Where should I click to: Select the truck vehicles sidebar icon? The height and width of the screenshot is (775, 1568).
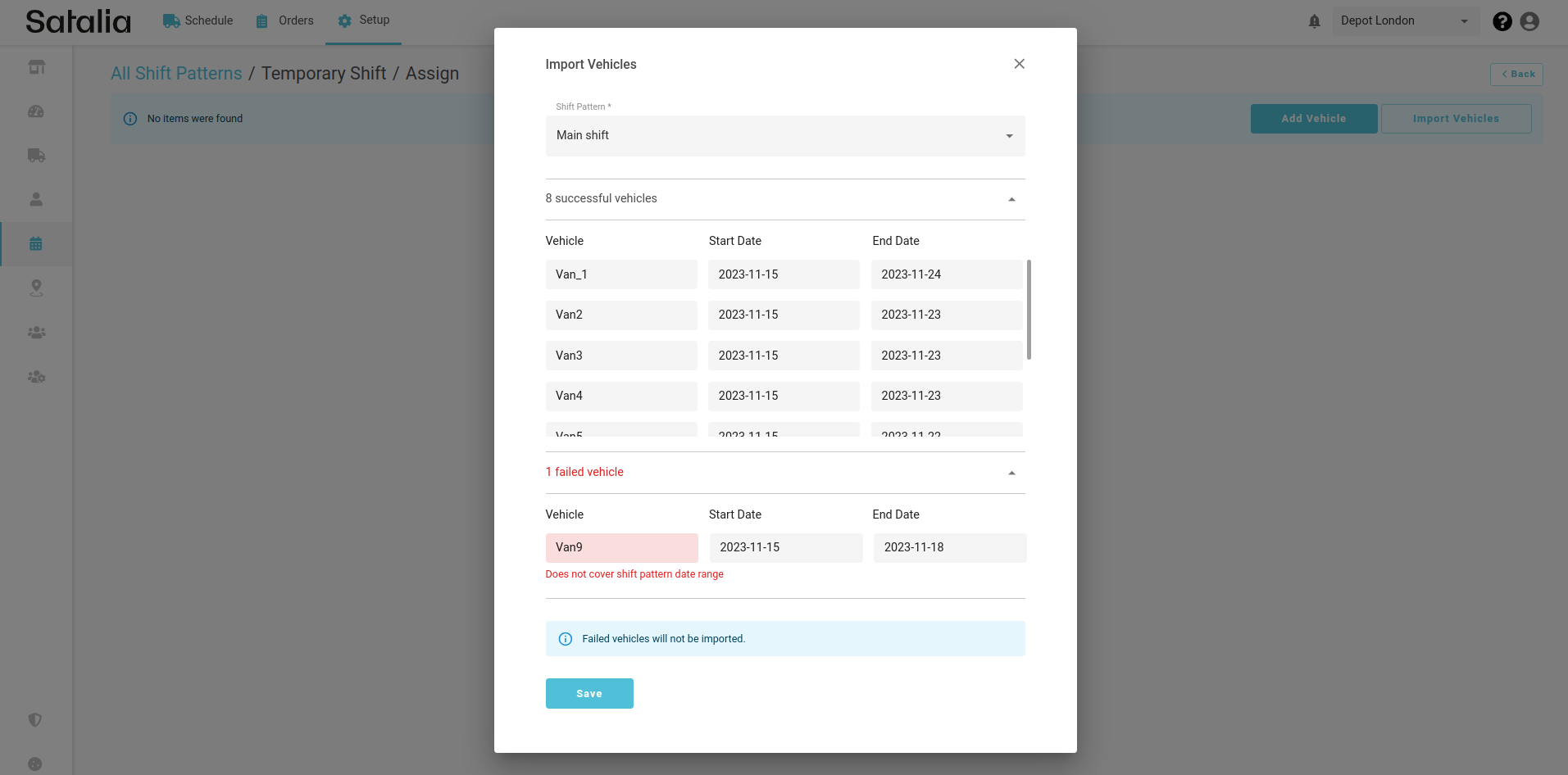pos(36,156)
